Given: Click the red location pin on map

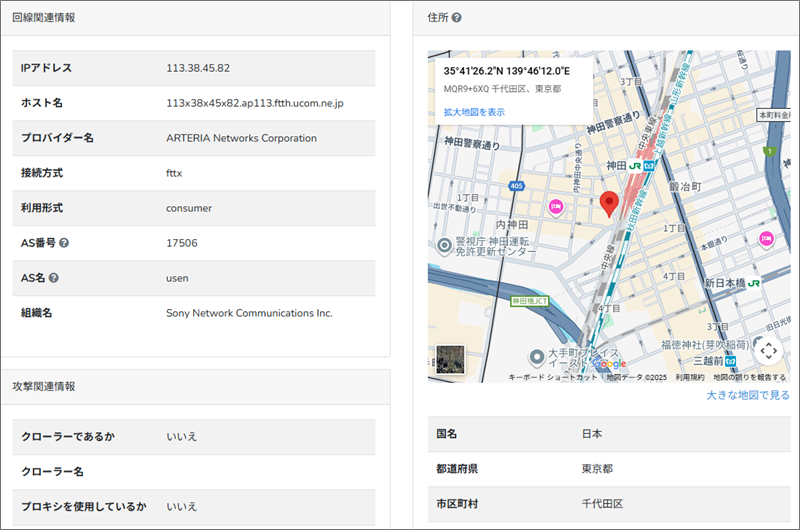Looking at the screenshot, I should pos(609,204).
